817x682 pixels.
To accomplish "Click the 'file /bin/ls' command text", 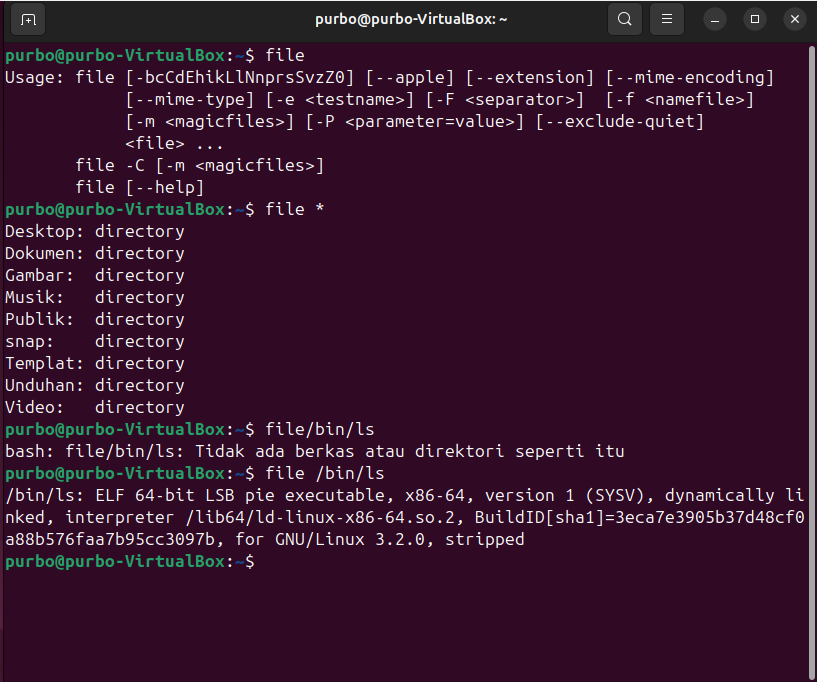I will (325, 473).
